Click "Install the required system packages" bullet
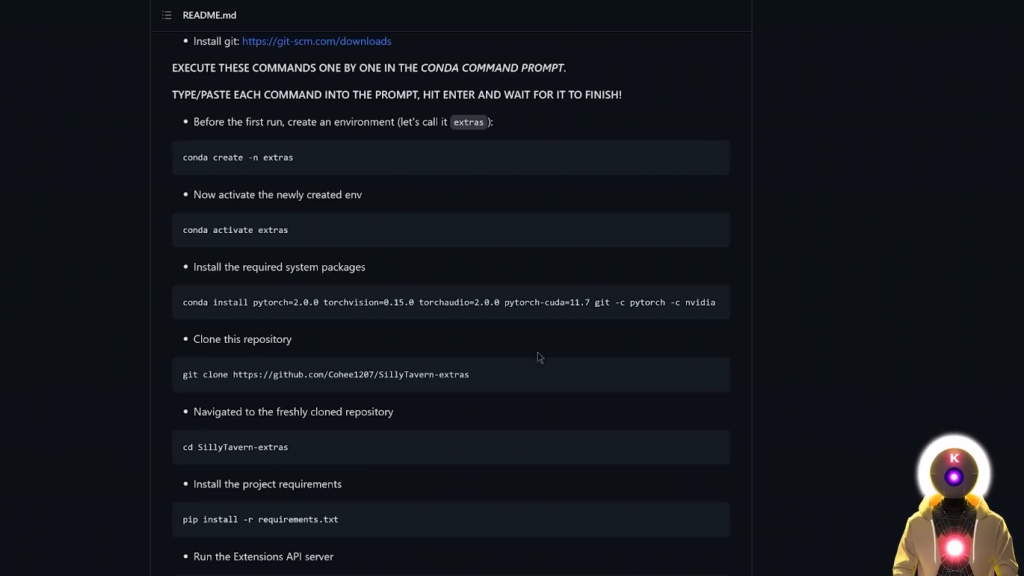This screenshot has width=1024, height=576. [x=279, y=267]
